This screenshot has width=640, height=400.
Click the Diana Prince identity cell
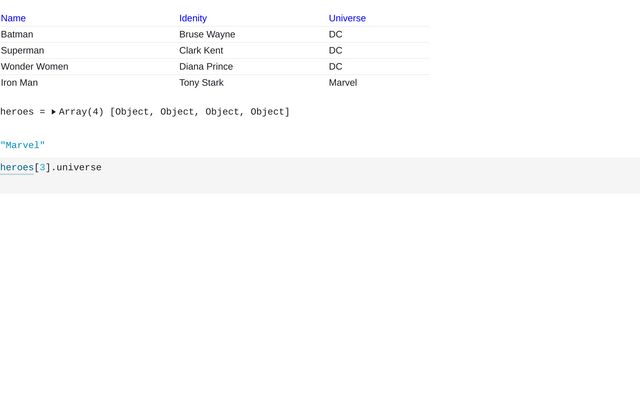pos(206,66)
